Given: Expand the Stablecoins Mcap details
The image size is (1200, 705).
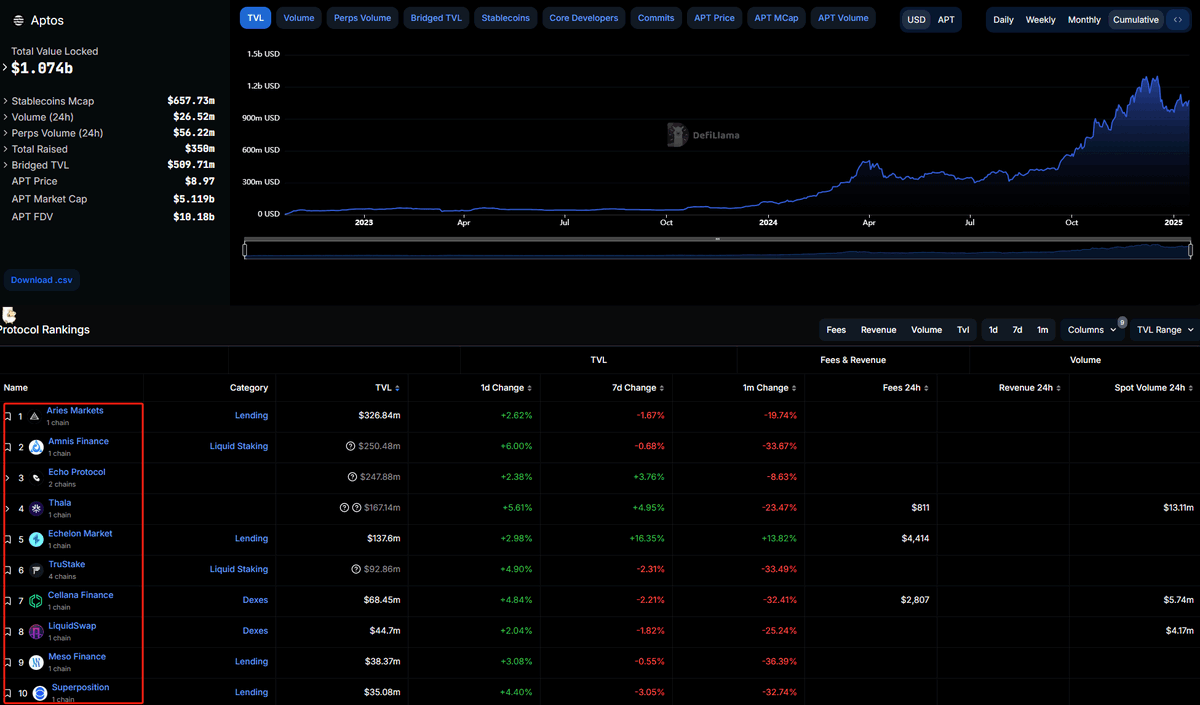Looking at the screenshot, I should (x=5, y=101).
